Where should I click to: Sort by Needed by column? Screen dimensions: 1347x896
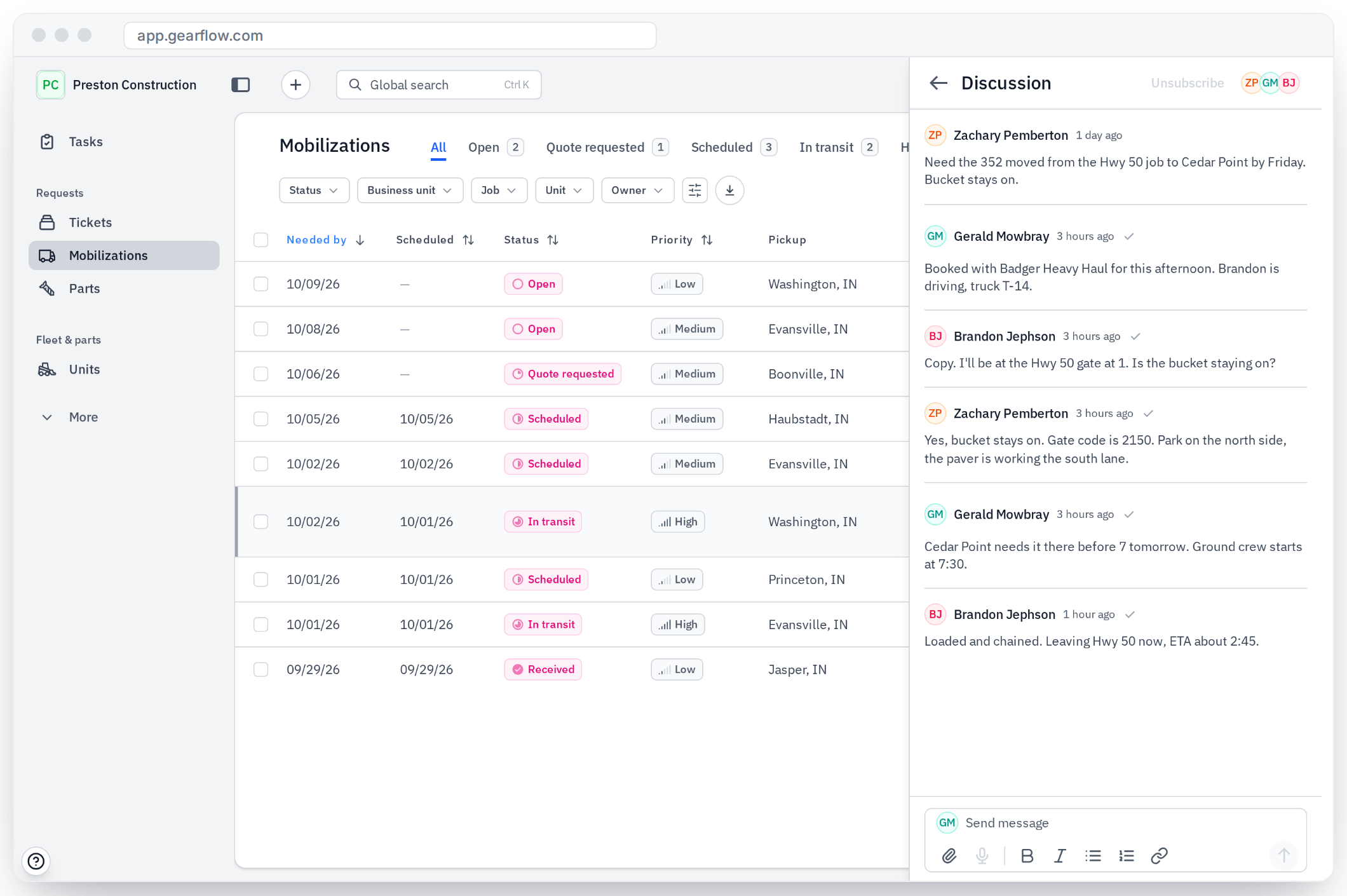[x=325, y=240]
